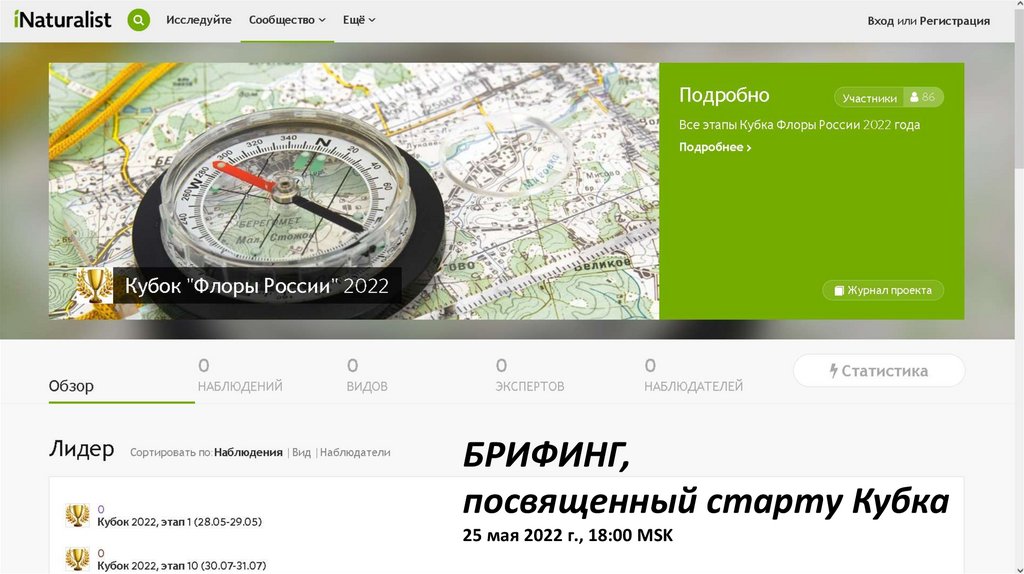
Task: Open Журнал проекта button
Action: (883, 290)
